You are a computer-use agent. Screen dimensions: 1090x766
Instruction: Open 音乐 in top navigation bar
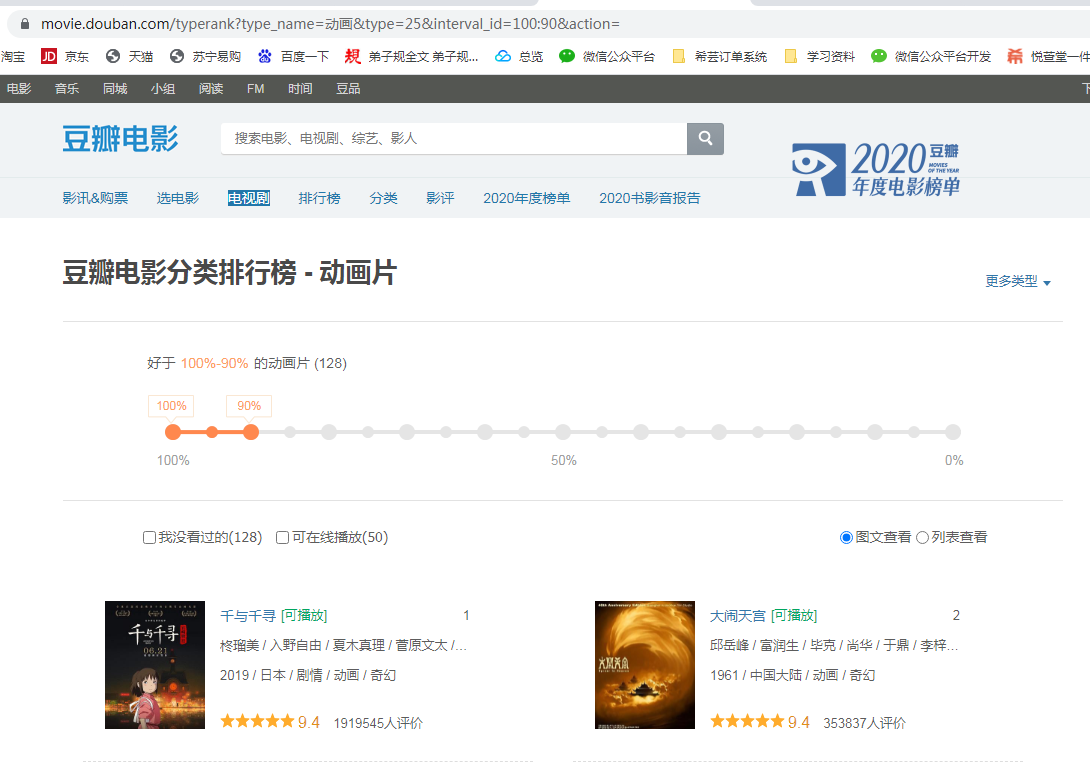tap(67, 88)
